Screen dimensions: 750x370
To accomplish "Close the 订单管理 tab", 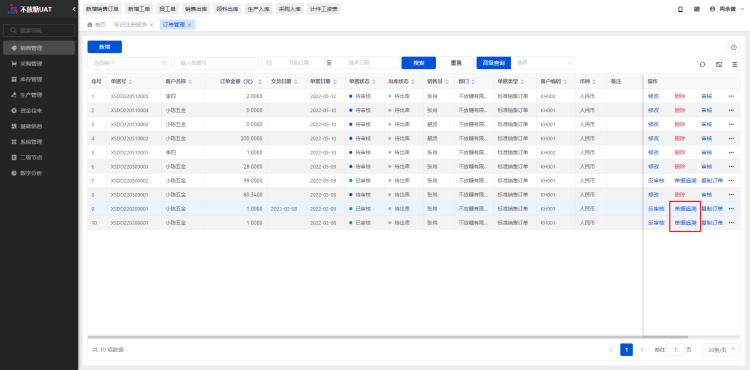I will coord(189,25).
